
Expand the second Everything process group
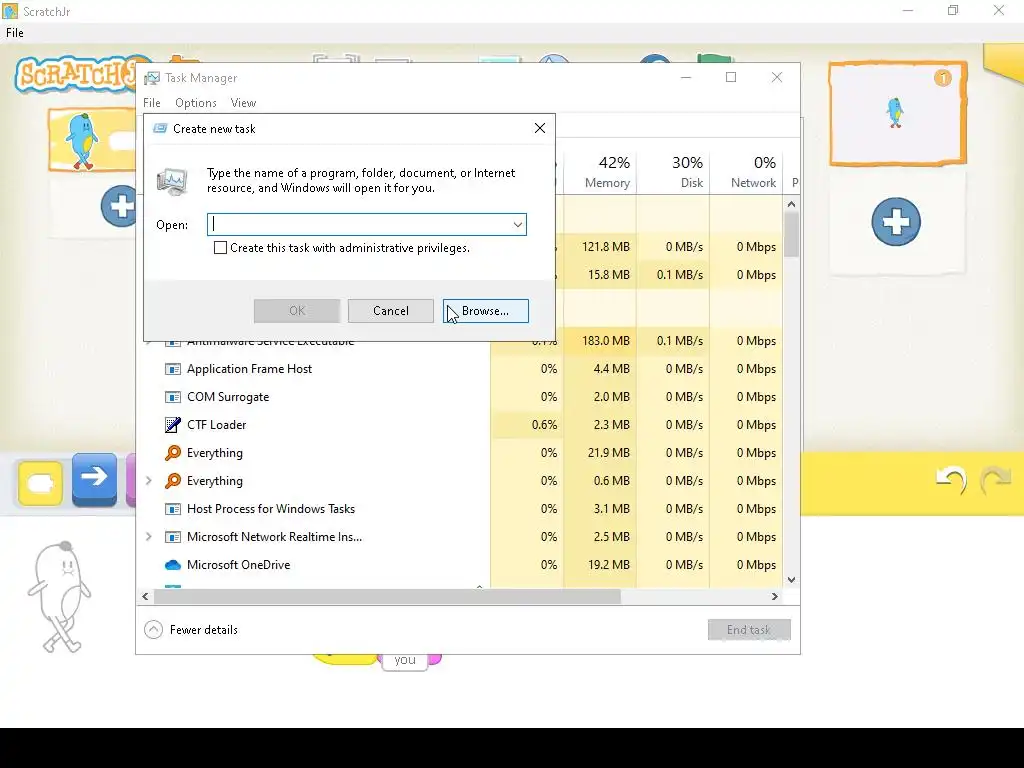[149, 481]
